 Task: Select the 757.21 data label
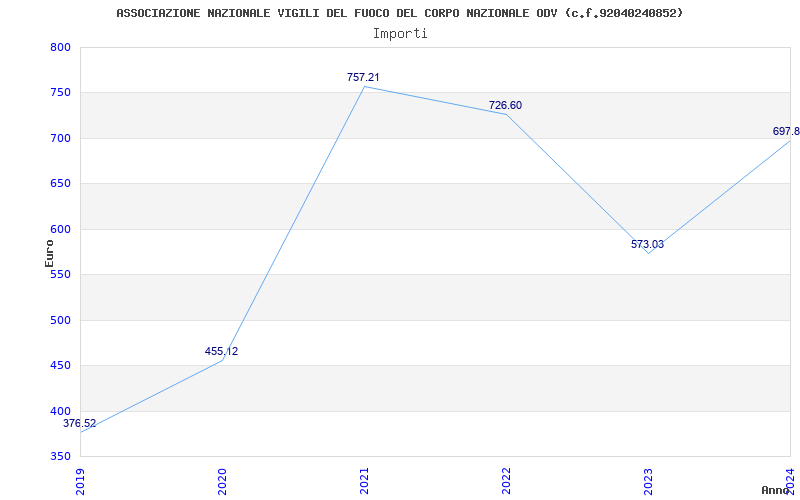click(363, 78)
